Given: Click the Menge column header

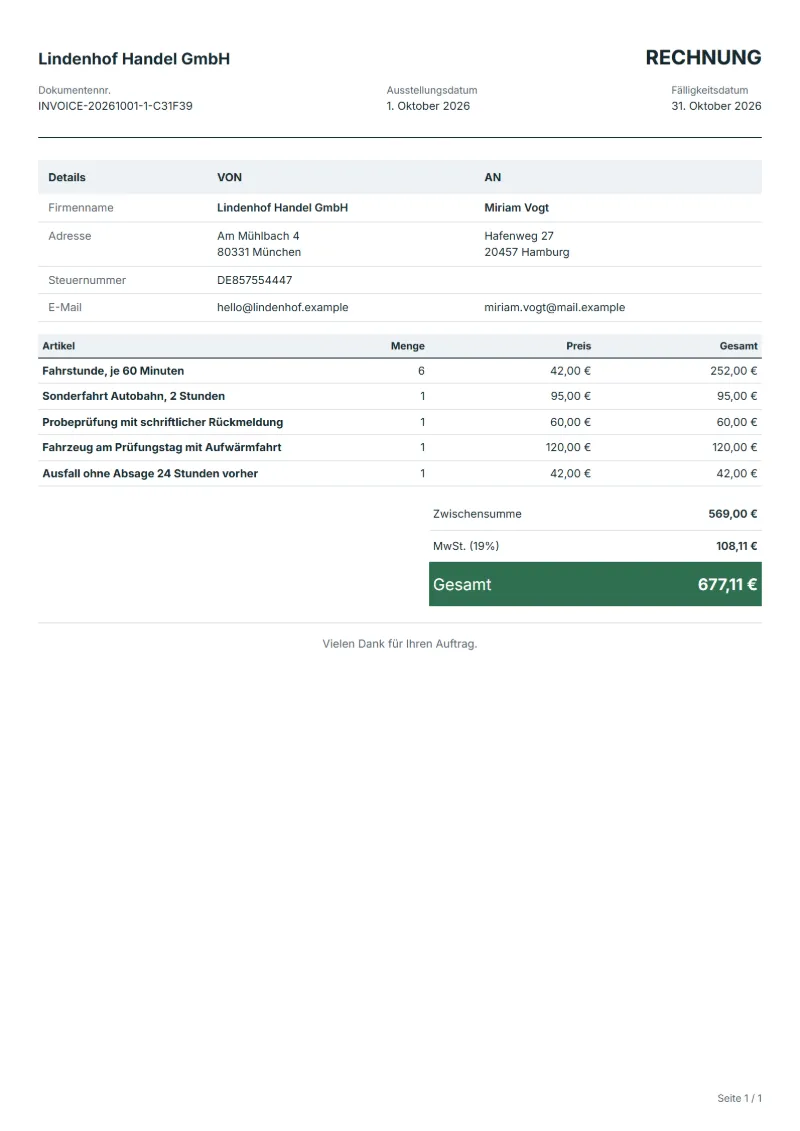Looking at the screenshot, I should 408,346.
